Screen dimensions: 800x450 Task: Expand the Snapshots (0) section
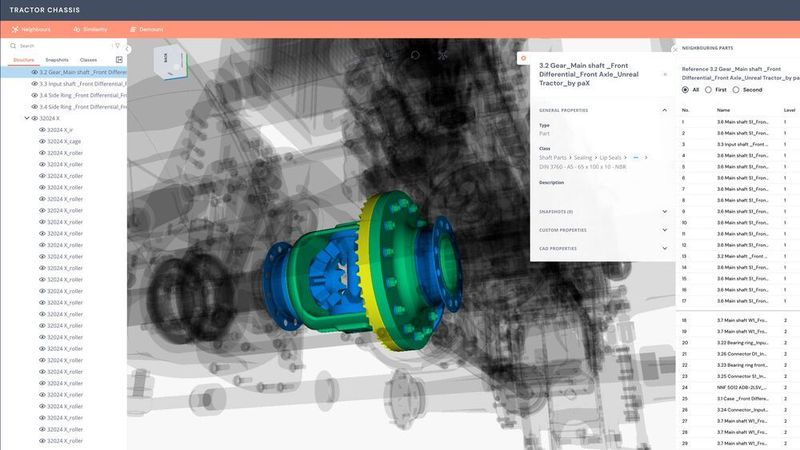664,212
